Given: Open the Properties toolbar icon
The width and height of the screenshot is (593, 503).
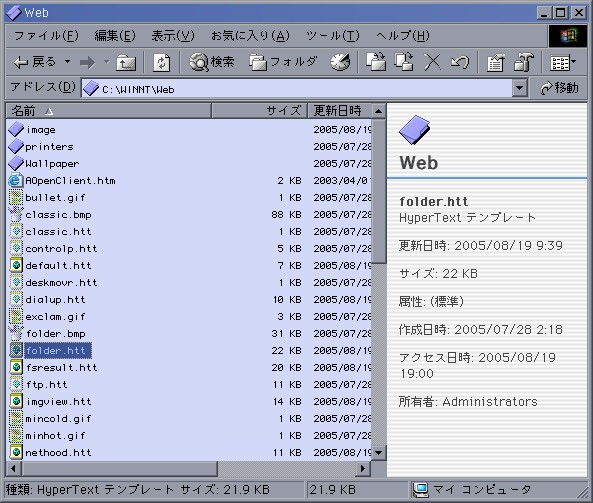Looking at the screenshot, I should (x=495, y=62).
